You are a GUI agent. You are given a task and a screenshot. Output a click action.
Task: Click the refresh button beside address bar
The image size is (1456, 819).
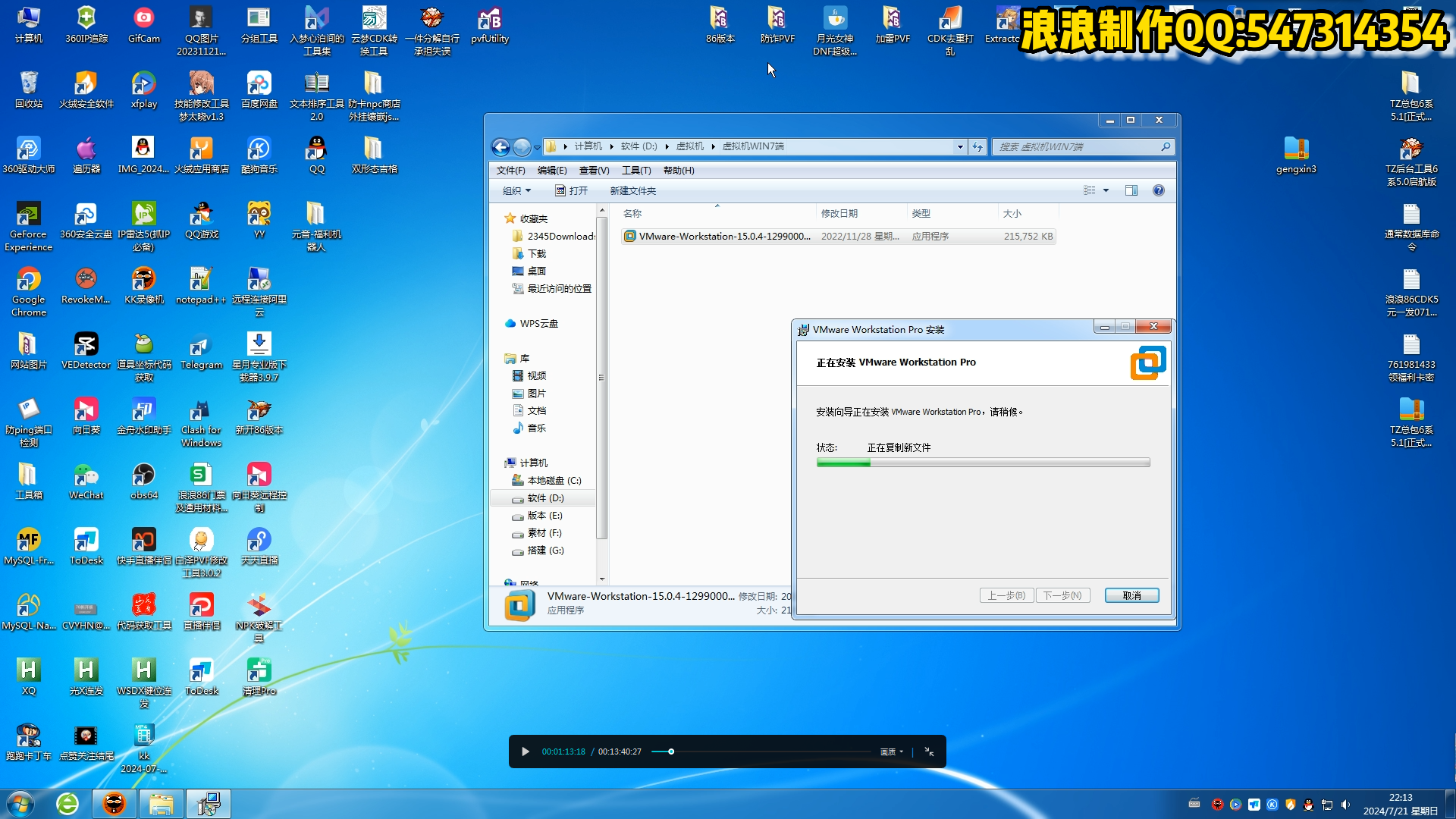tap(977, 146)
